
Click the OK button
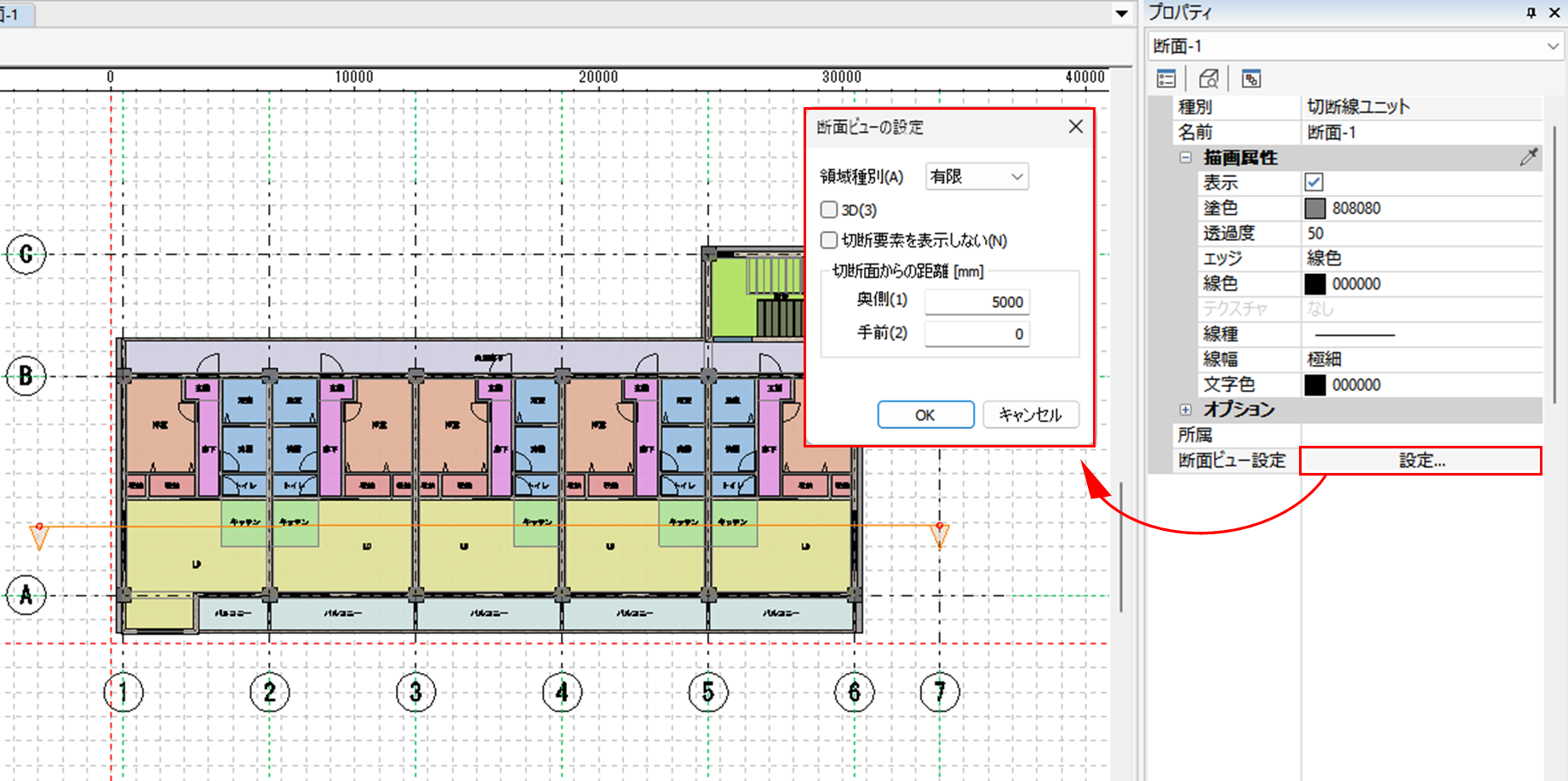tap(925, 414)
